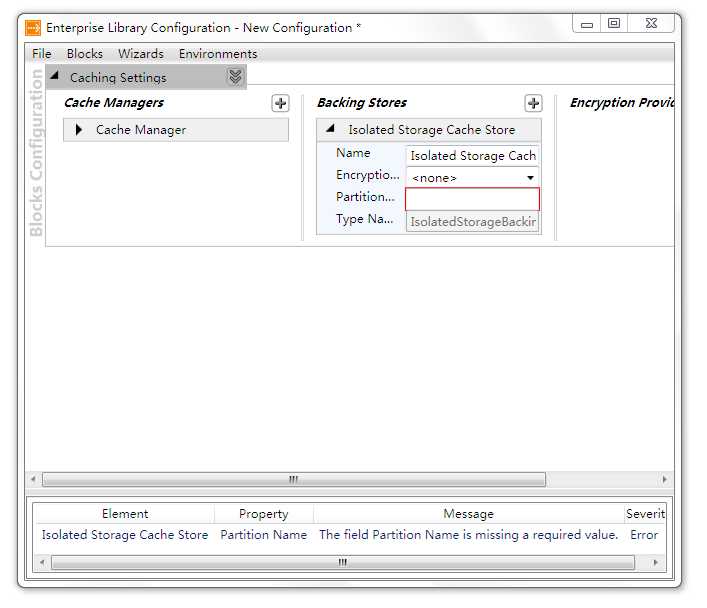Image resolution: width=707 pixels, height=608 pixels.
Task: Click the main horizontal scrollbar thumb
Action: [x=294, y=479]
